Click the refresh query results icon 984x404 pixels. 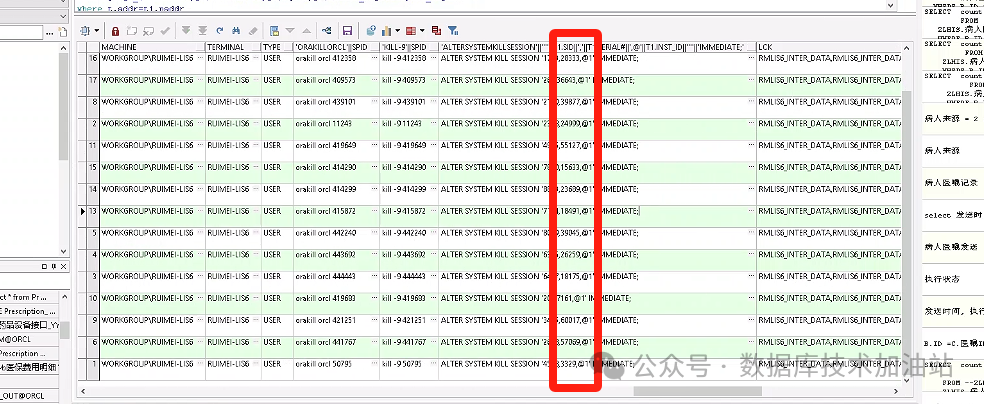click(220, 30)
